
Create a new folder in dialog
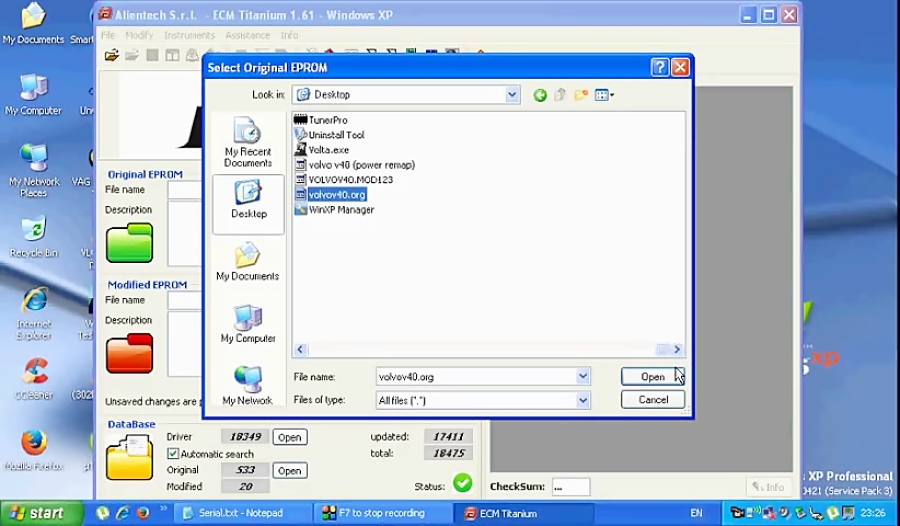tap(581, 95)
